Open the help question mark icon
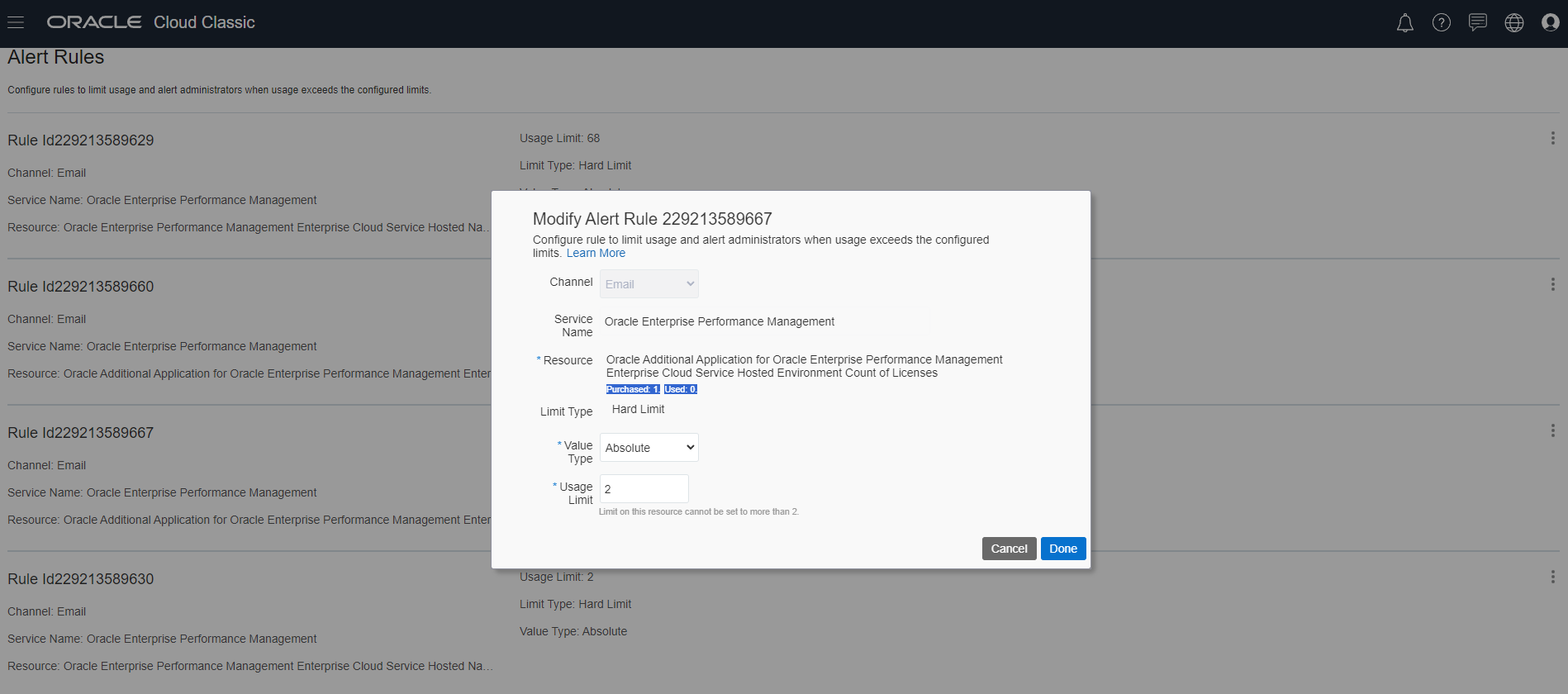 (x=1442, y=23)
